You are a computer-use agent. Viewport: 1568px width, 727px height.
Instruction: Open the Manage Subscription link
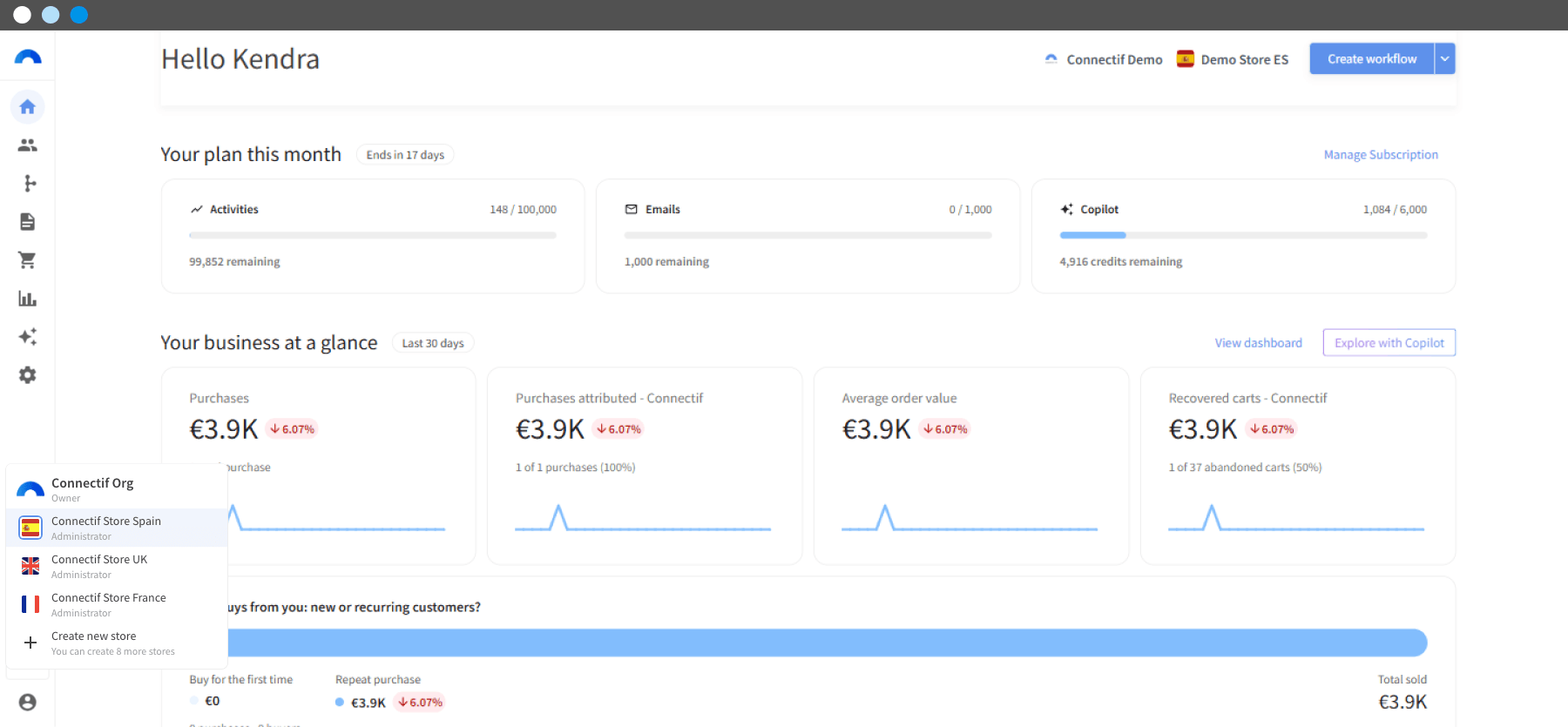[1381, 155]
